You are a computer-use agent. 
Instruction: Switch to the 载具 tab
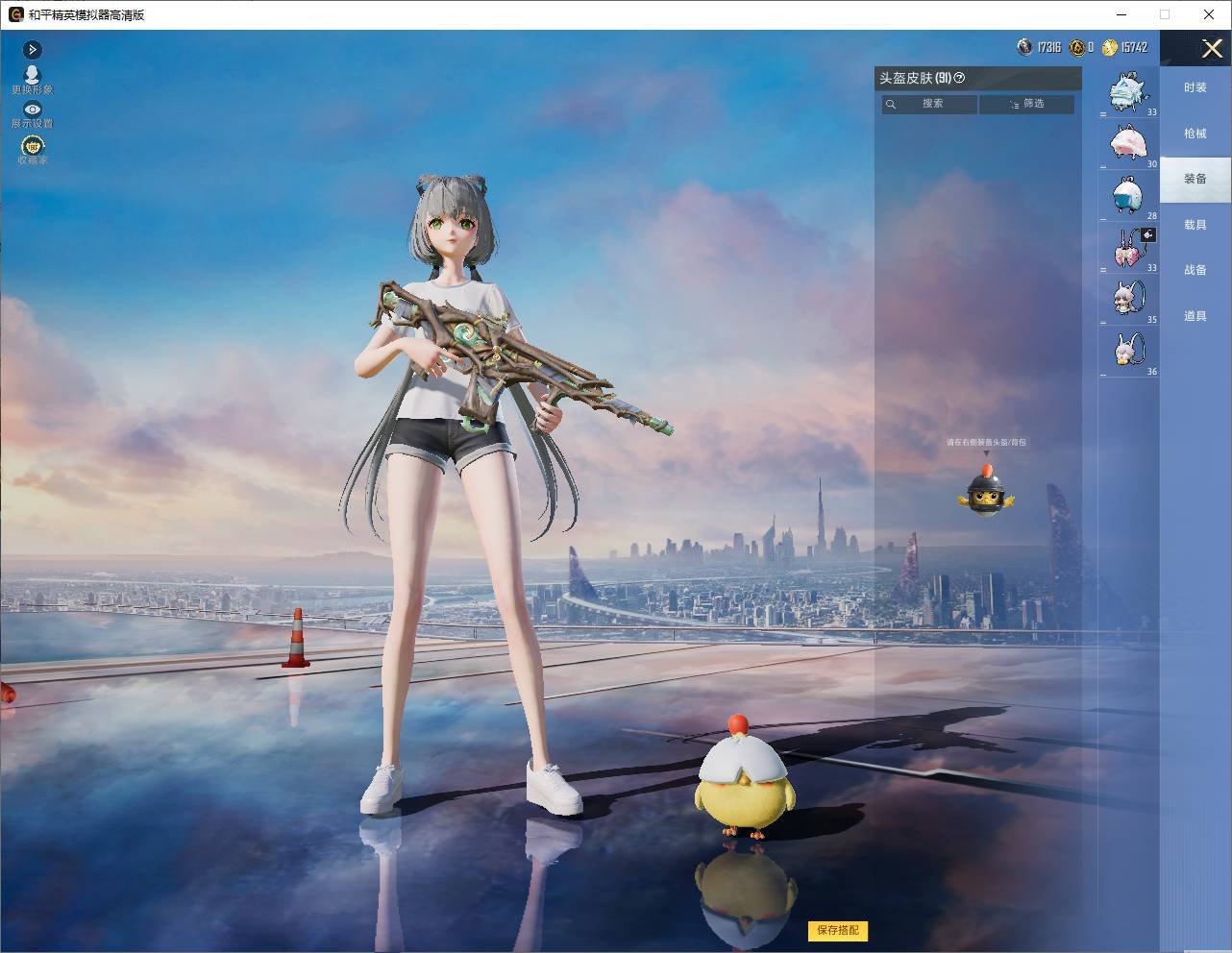tap(1195, 225)
